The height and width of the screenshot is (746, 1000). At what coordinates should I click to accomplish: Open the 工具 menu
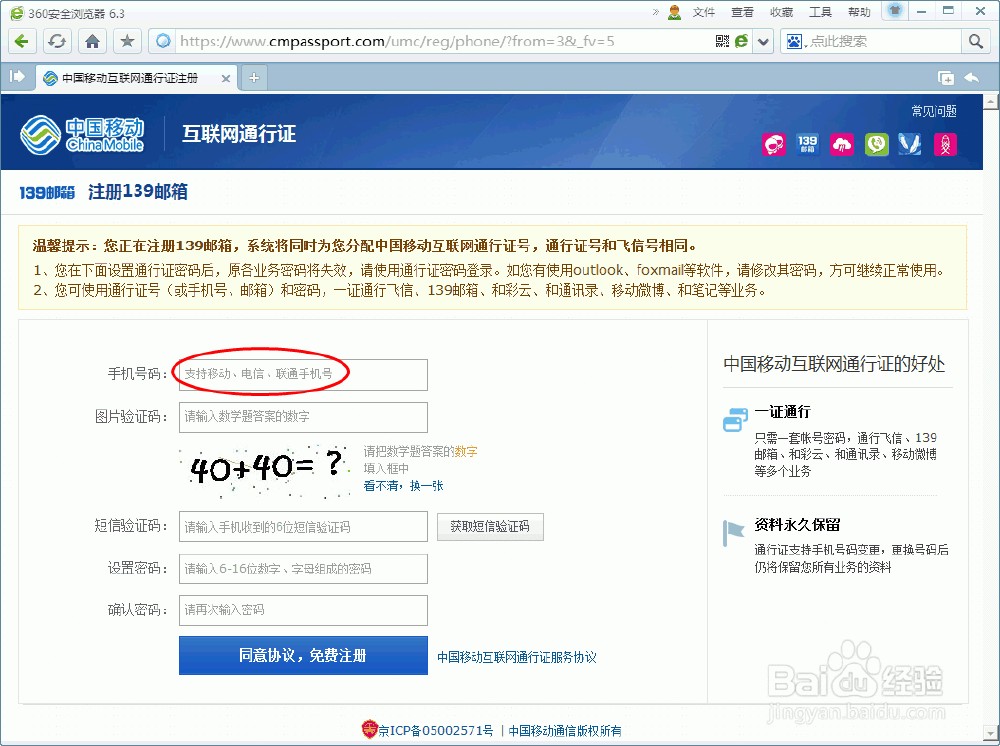click(820, 12)
